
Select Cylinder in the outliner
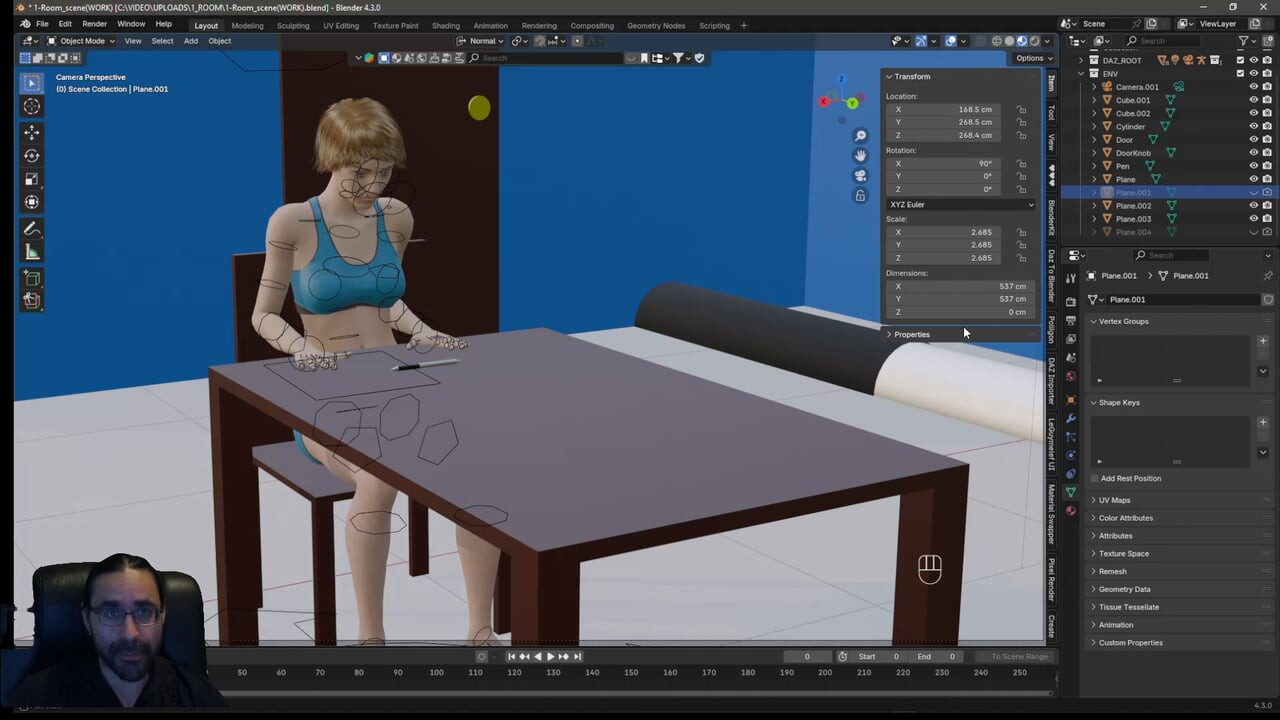click(1130, 127)
